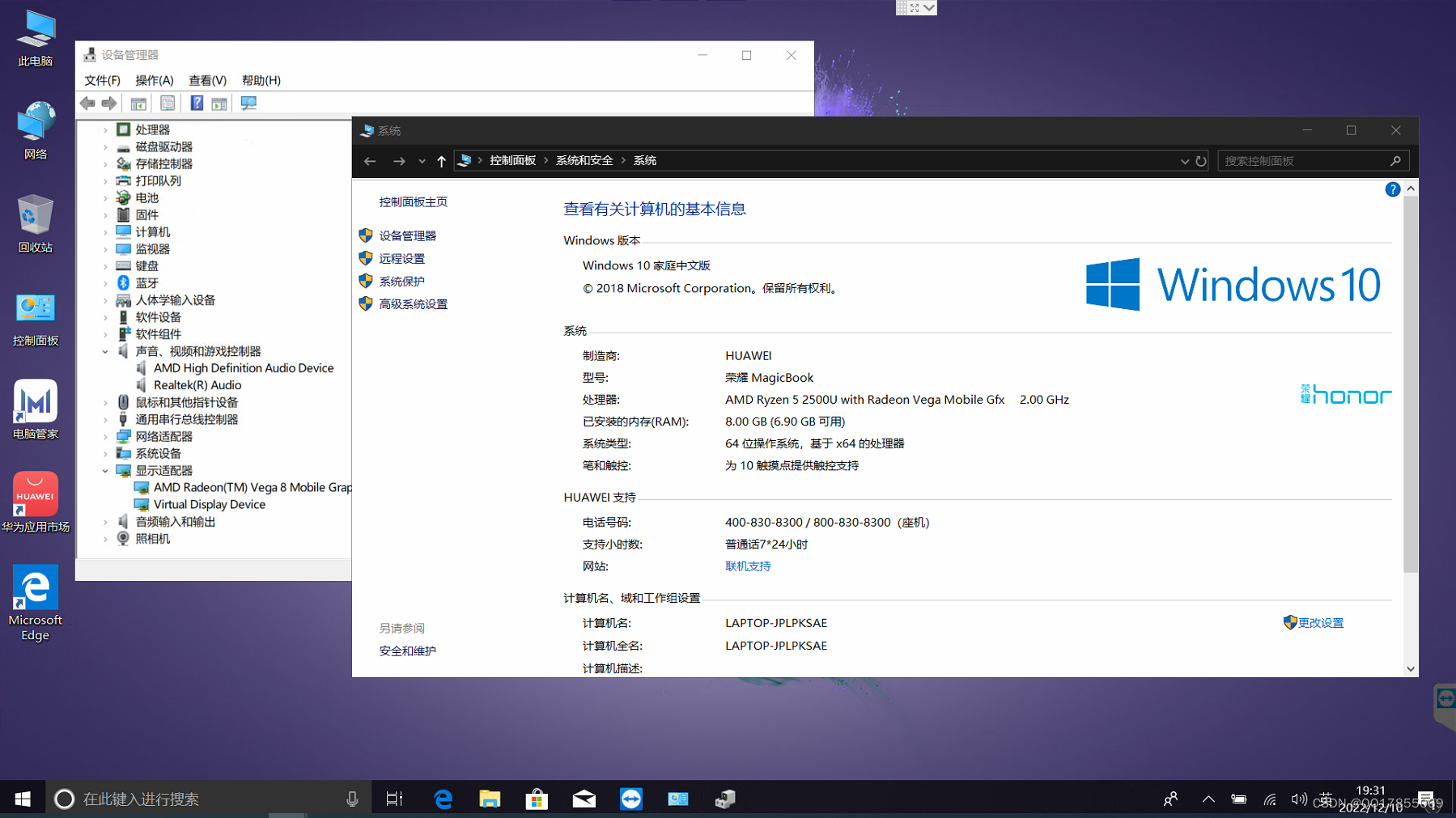Open the View(V) menu in Device Manager
This screenshot has width=1456, height=818.
click(x=207, y=80)
